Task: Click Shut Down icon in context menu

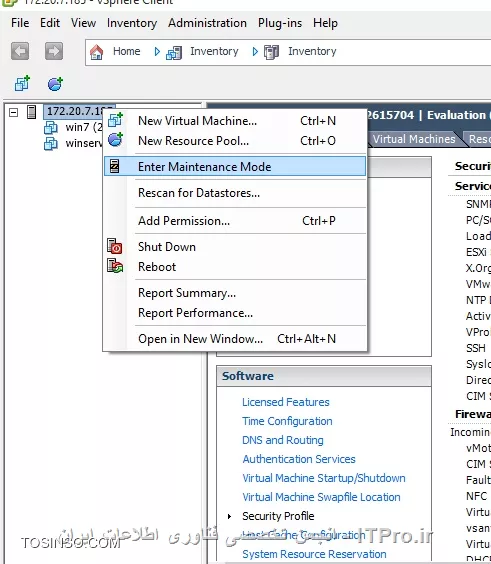Action: (115, 246)
